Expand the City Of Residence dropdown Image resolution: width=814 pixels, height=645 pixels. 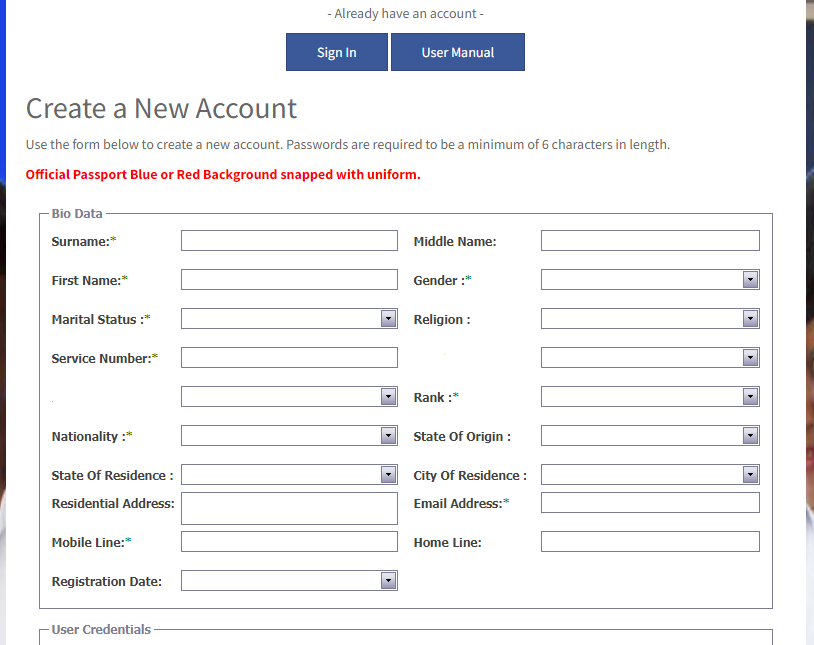coord(649,475)
